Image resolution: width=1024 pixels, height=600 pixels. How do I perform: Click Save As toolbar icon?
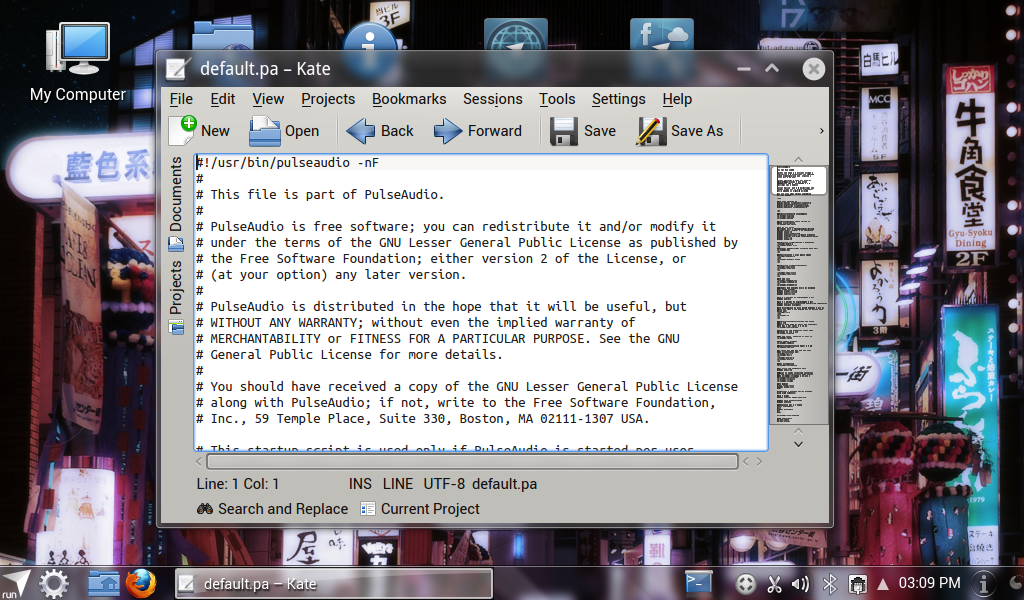pos(680,131)
